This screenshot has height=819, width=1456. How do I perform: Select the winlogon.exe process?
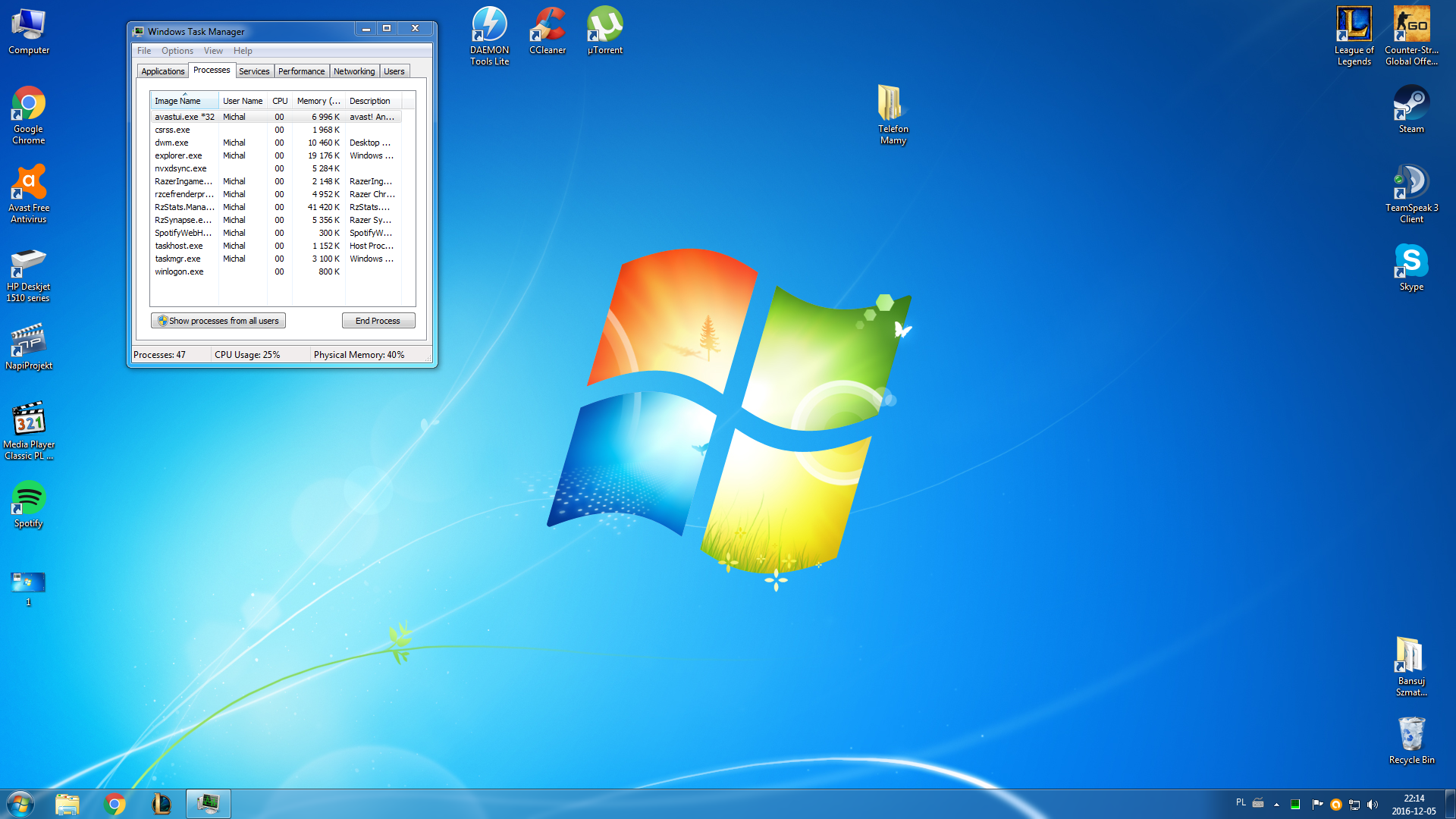pyautogui.click(x=276, y=271)
